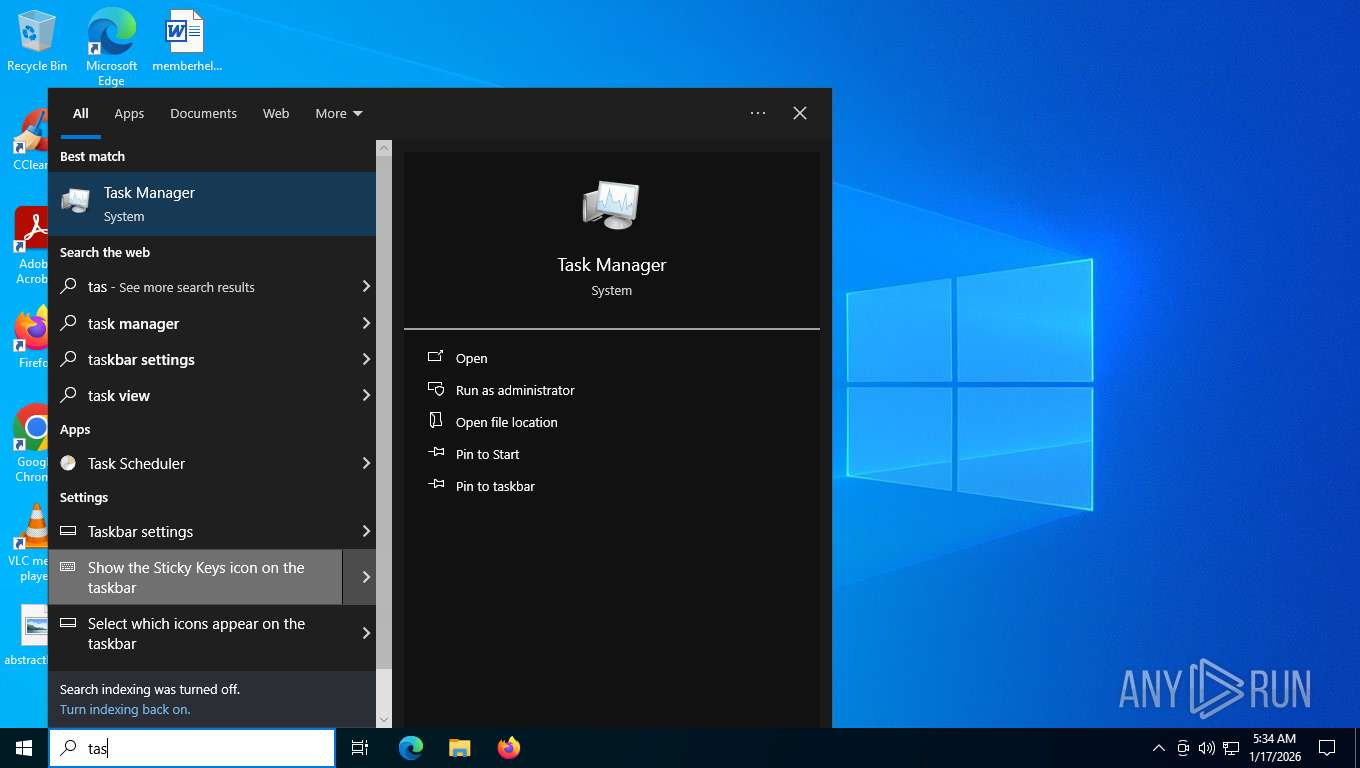Show hidden system tray icons chevron
Screen dimensions: 1360x768
click(1159, 748)
